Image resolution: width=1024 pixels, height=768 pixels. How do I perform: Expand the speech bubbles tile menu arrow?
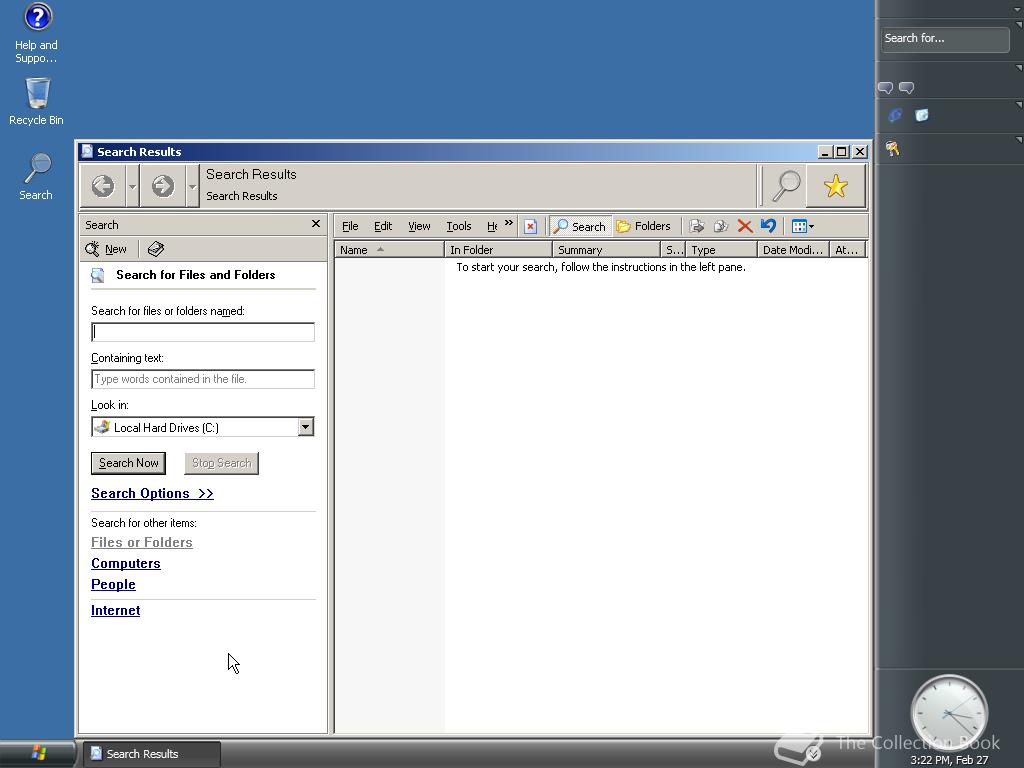[1019, 68]
